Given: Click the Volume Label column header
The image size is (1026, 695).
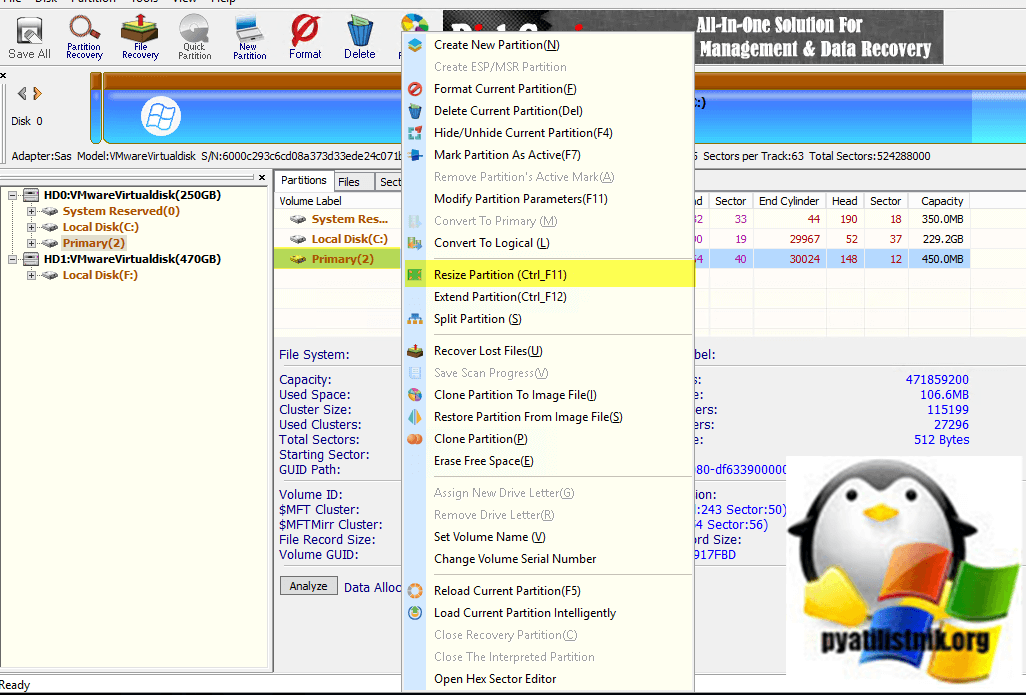Looking at the screenshot, I should pos(337,201).
